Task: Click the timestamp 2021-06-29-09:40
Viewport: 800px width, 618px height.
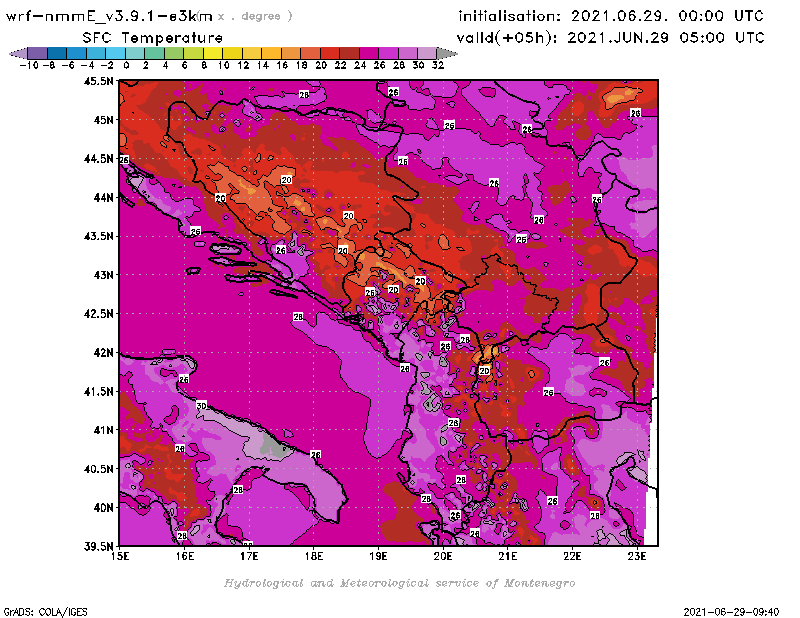Action: click(x=731, y=611)
